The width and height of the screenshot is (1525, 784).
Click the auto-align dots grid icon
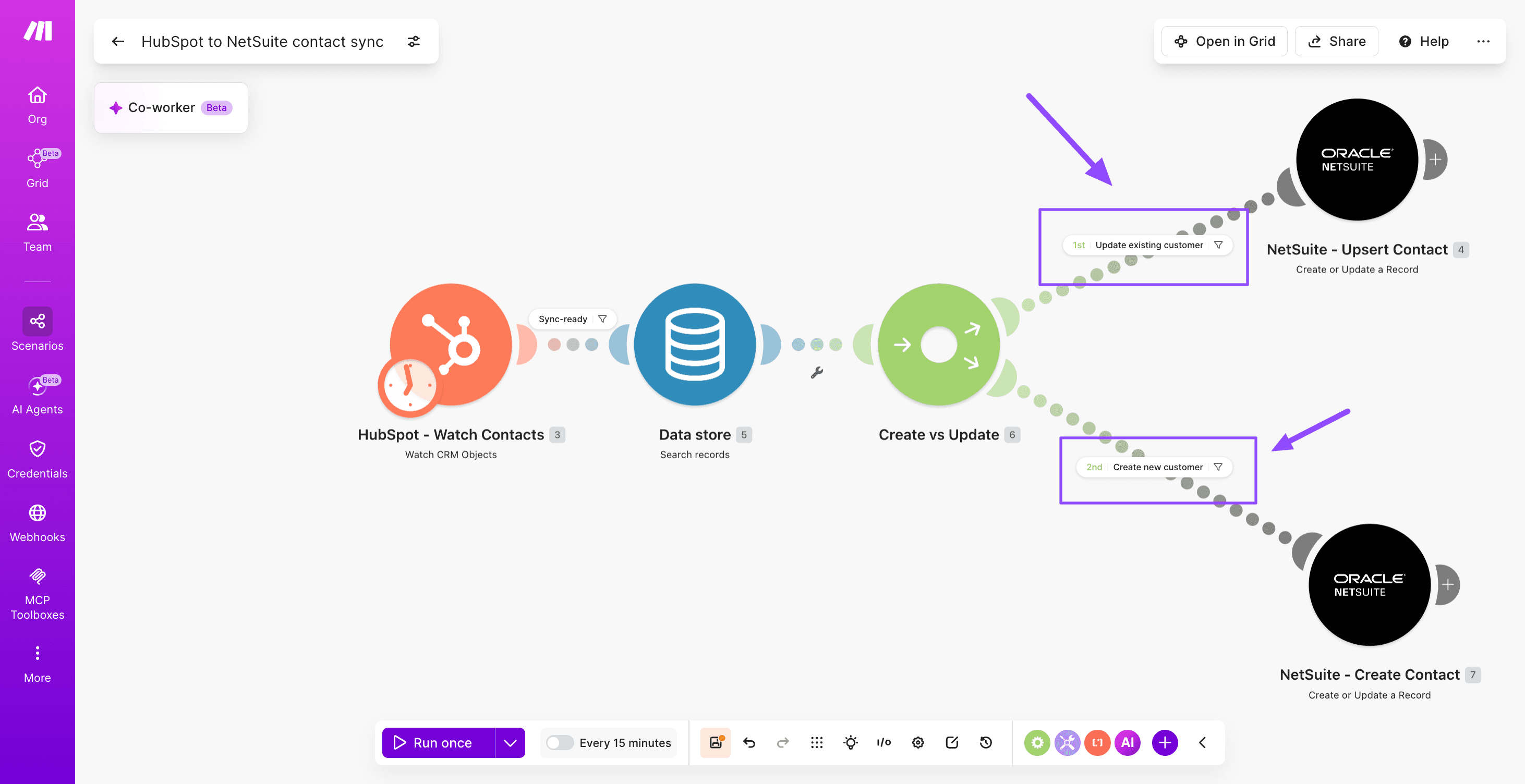(817, 743)
